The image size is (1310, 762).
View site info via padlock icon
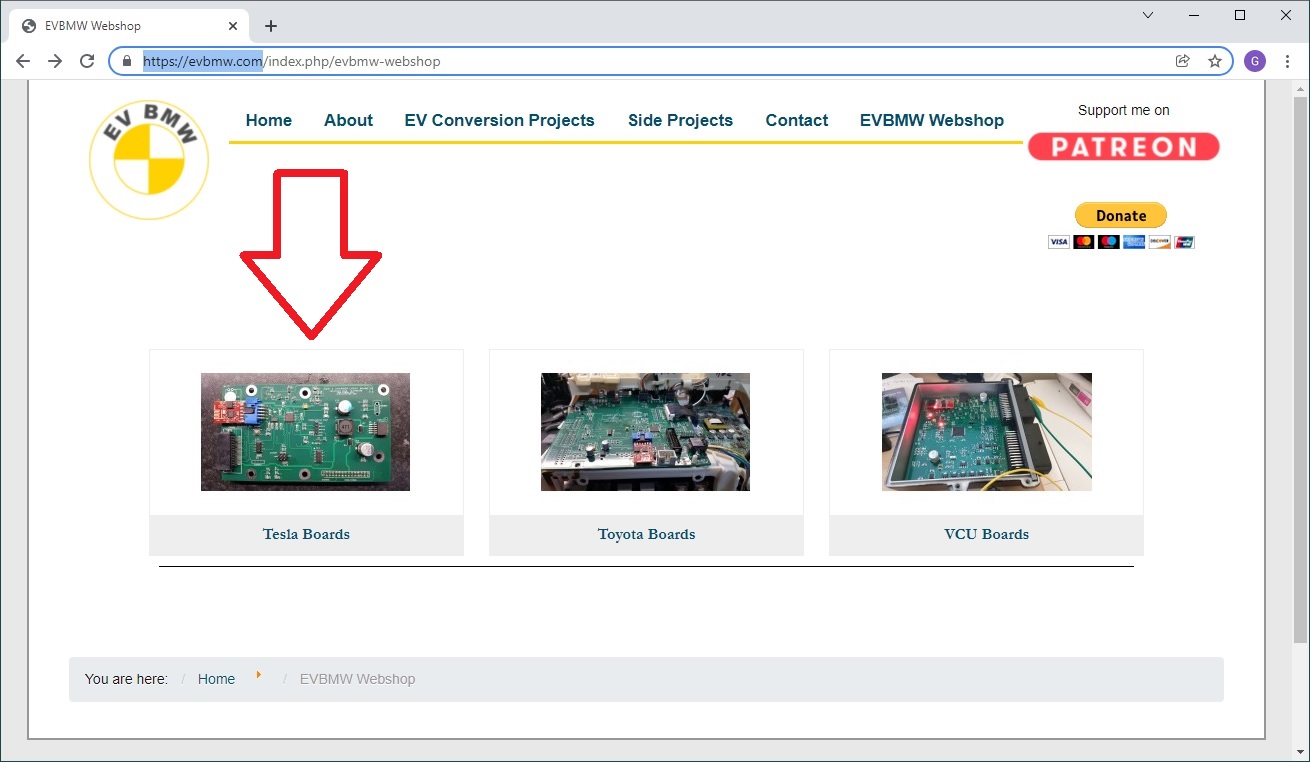pyautogui.click(x=127, y=61)
